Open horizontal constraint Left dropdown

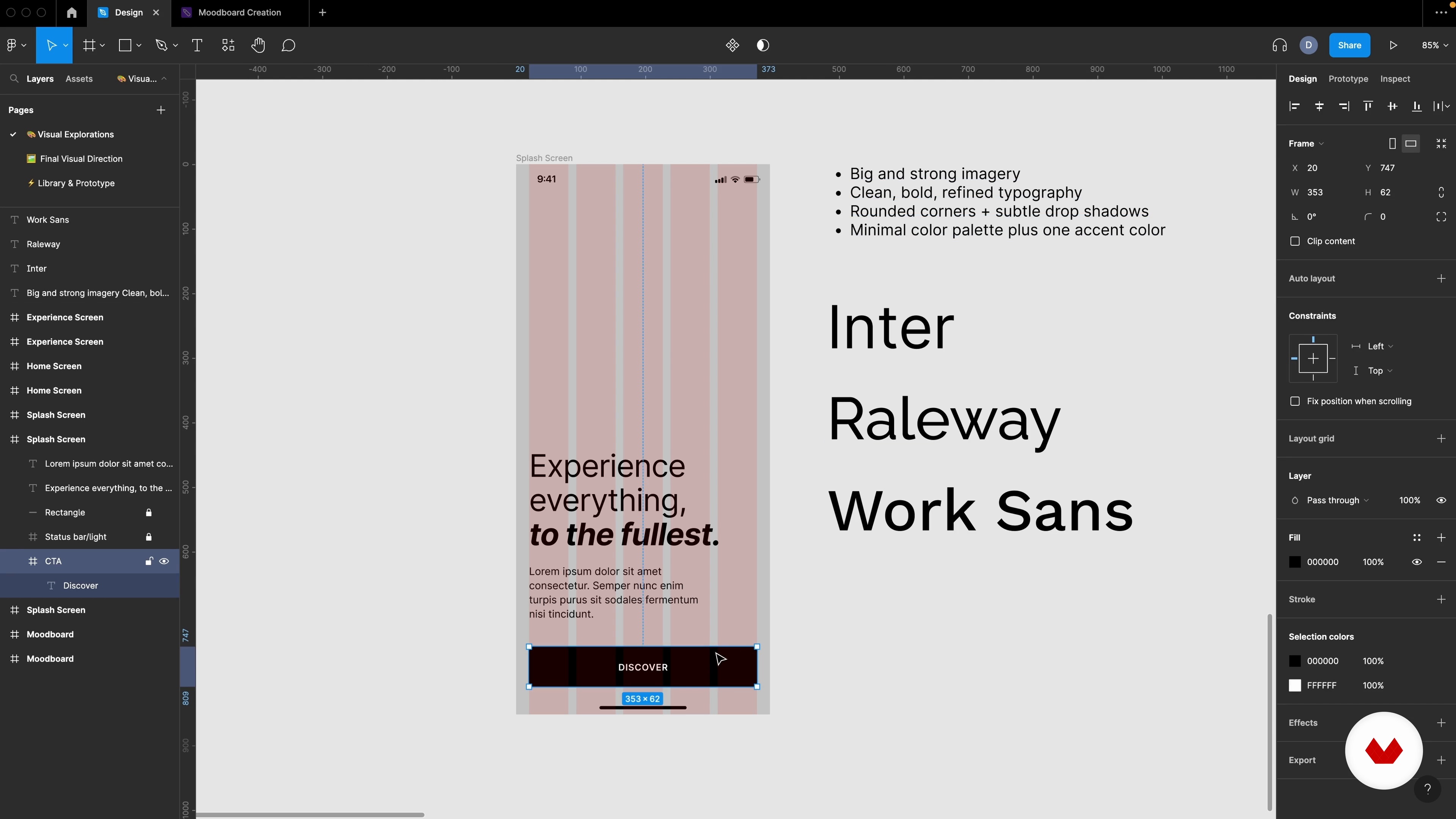tap(1380, 347)
